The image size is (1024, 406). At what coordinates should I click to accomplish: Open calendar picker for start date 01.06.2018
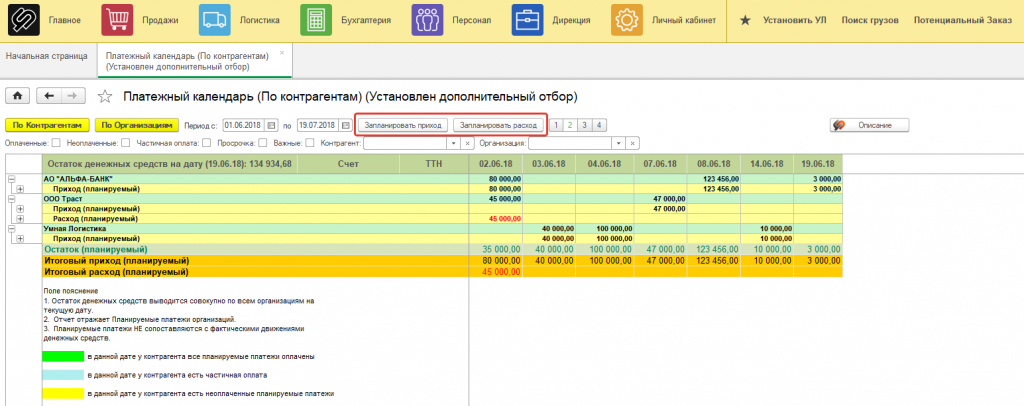[272, 125]
